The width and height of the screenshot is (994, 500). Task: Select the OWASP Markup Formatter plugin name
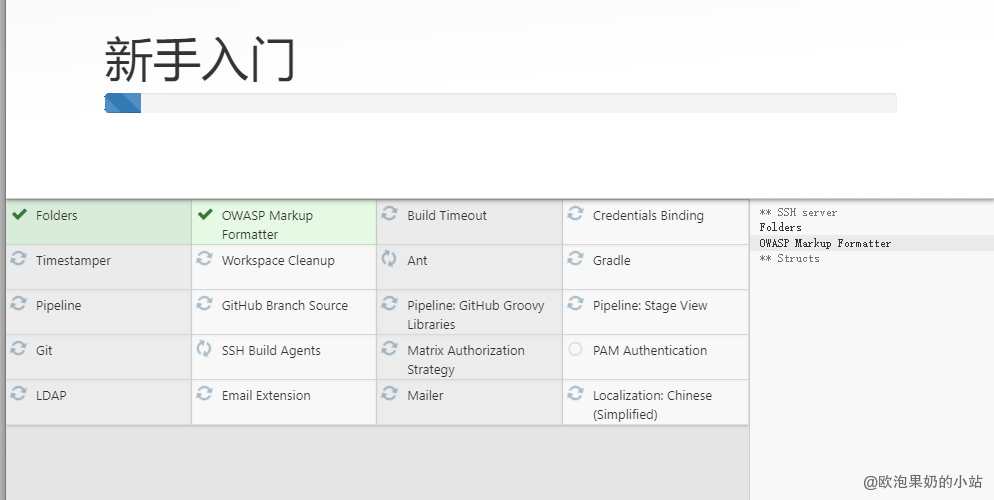coord(267,225)
